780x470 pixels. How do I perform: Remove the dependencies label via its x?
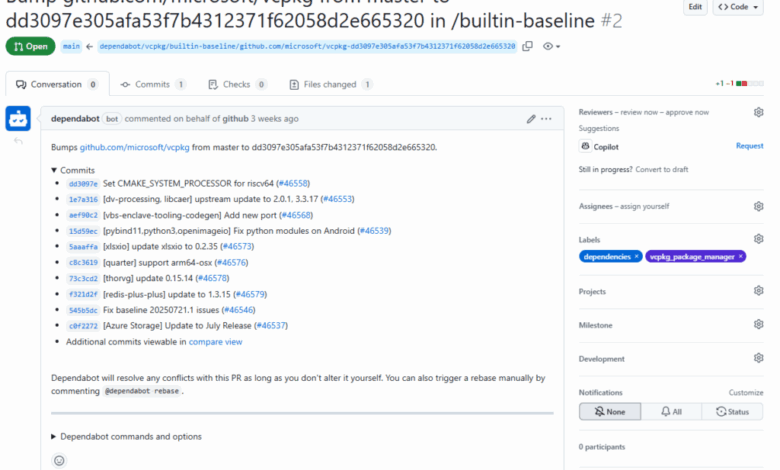[636, 257]
